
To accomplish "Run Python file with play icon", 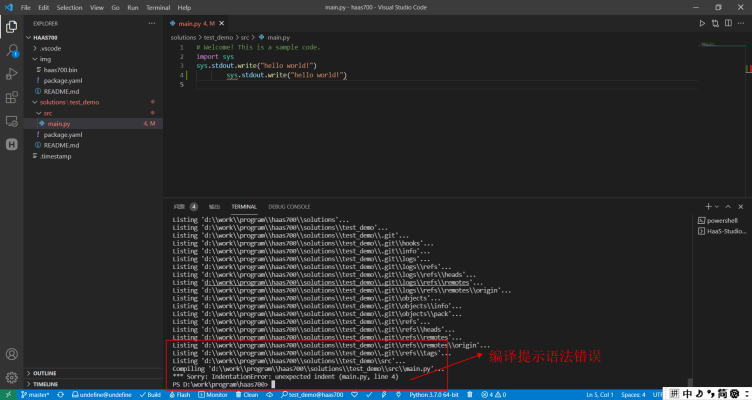I will point(704,22).
